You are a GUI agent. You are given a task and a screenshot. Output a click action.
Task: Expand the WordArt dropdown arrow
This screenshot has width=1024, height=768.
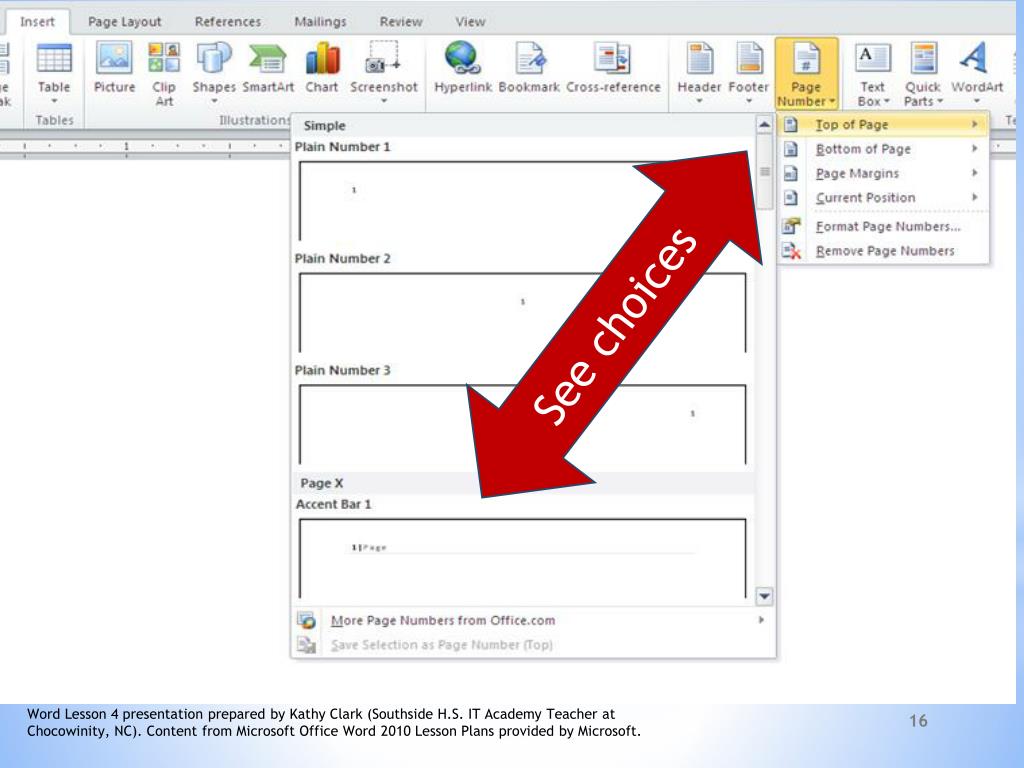coord(976,101)
